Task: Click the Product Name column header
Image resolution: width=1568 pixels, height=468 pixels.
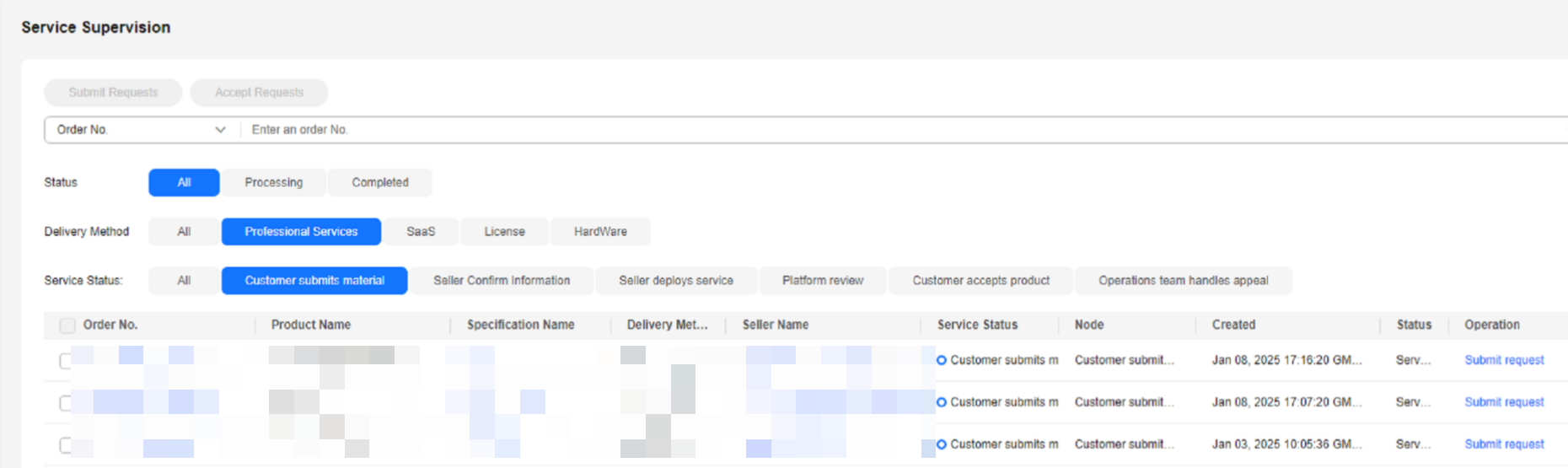Action: (x=311, y=325)
